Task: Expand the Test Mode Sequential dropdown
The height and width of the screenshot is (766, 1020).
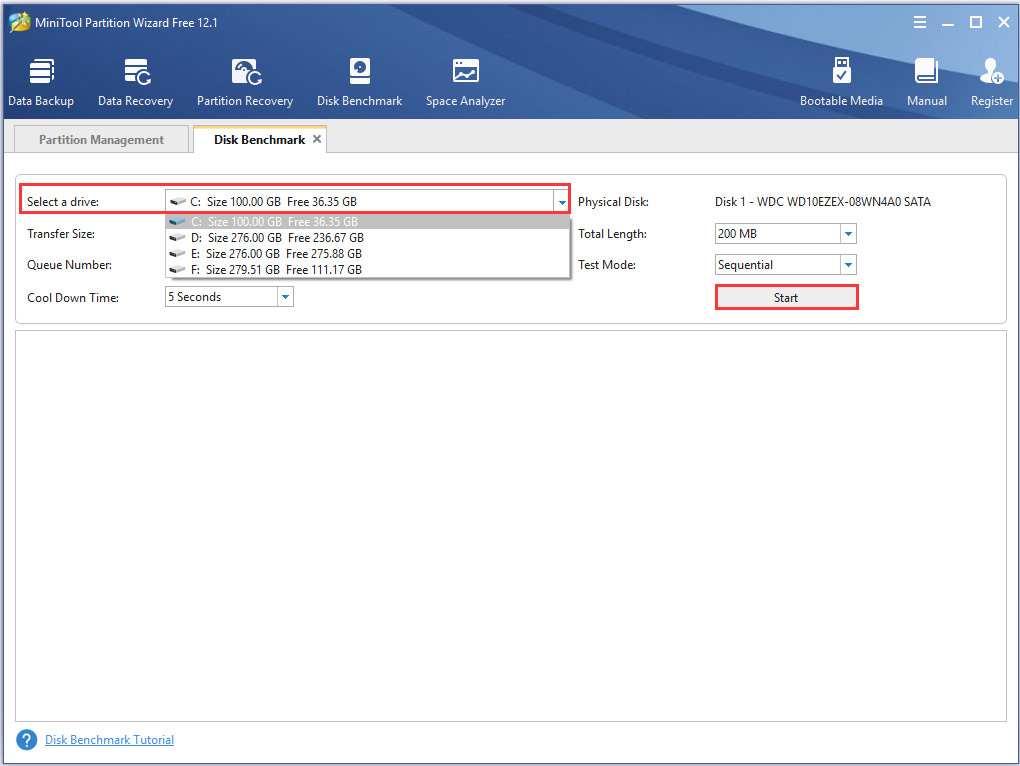Action: tap(848, 265)
